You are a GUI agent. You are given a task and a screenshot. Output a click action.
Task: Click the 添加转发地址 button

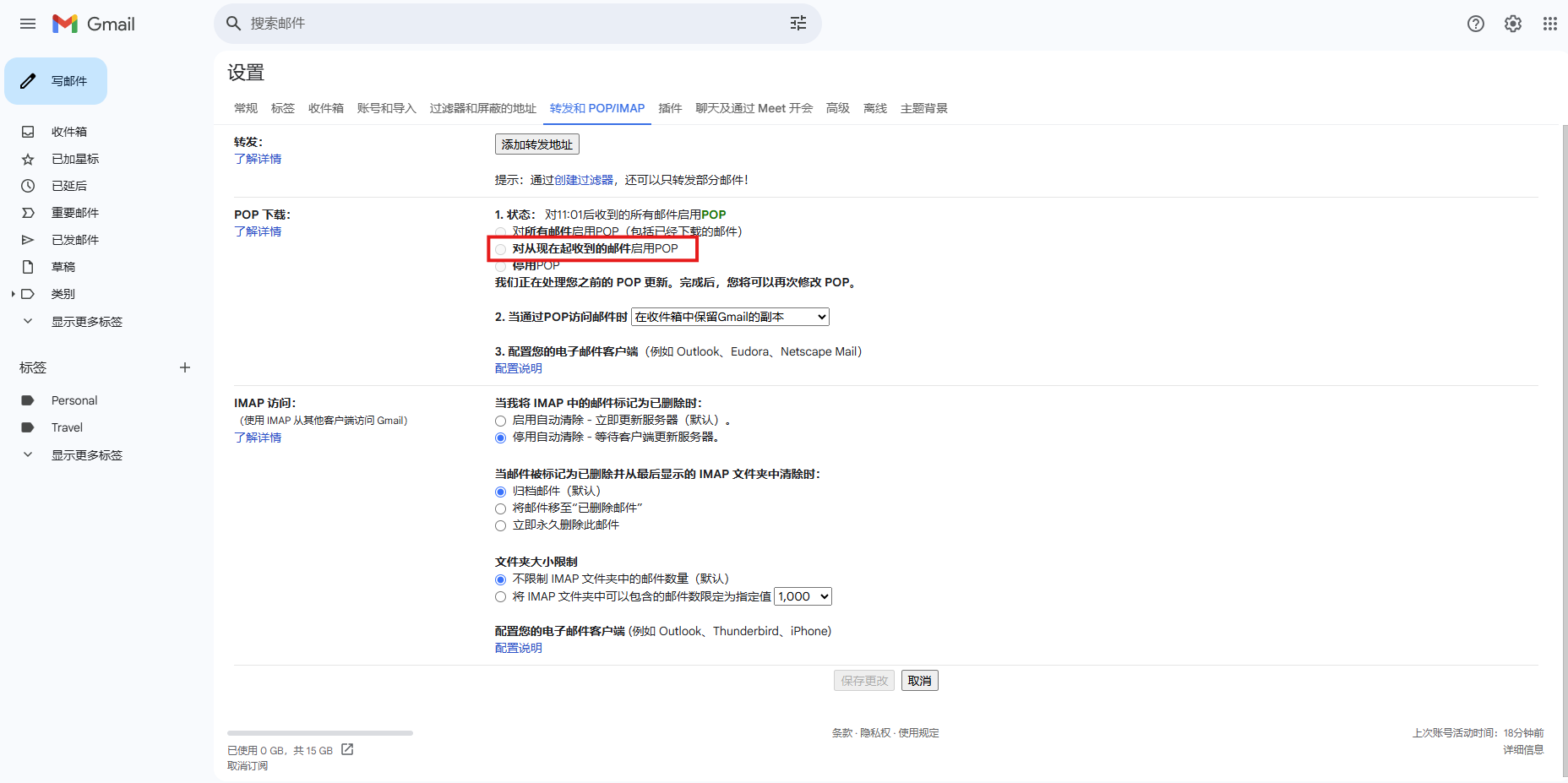tap(536, 144)
